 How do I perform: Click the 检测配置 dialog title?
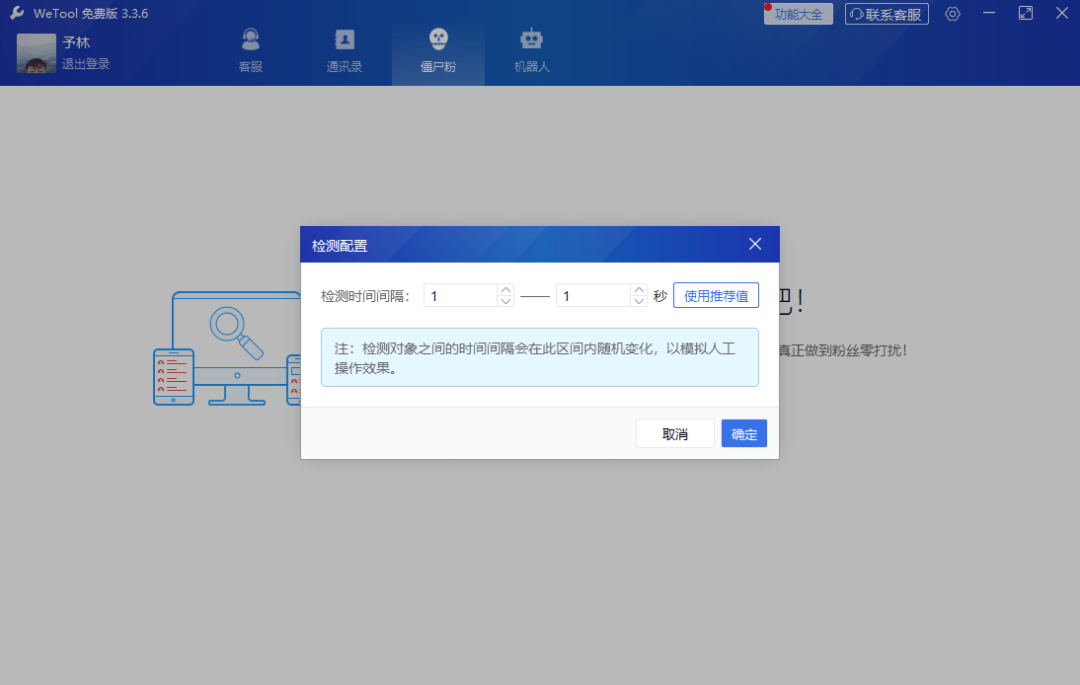coord(340,246)
